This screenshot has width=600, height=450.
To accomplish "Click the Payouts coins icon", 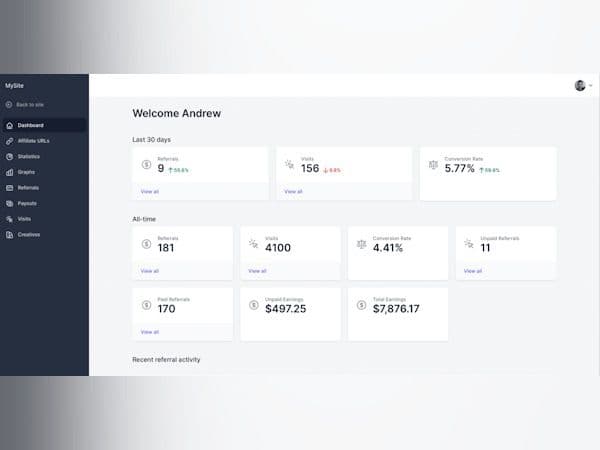I will 10,204.
